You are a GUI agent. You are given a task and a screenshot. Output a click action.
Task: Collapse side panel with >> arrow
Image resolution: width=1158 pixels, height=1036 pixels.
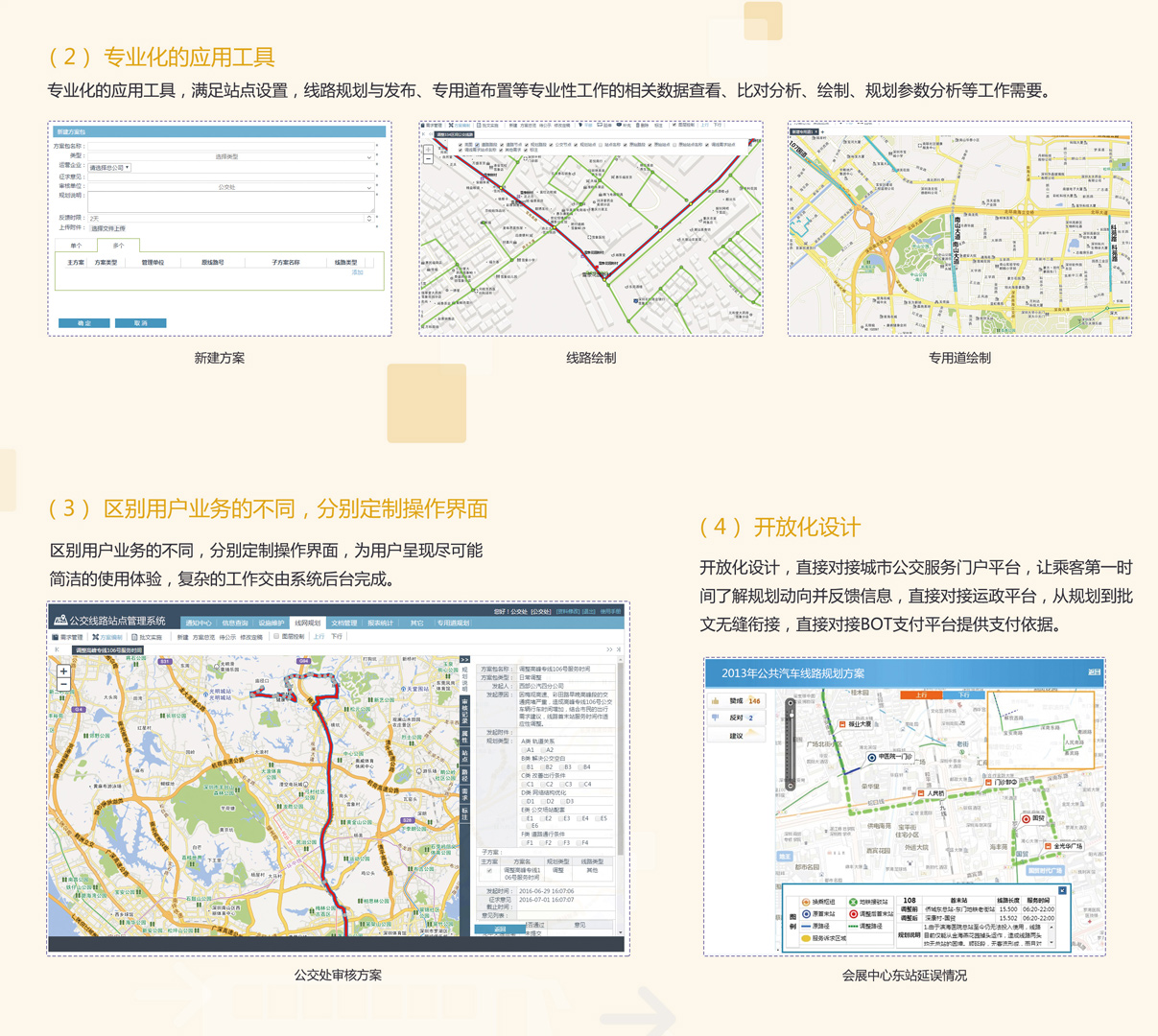(x=464, y=660)
